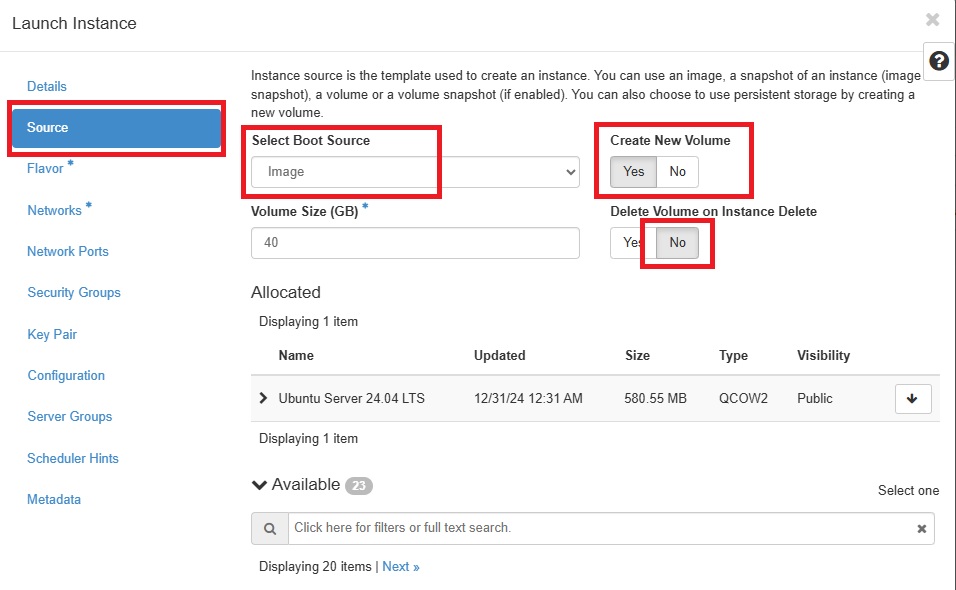Clear the filter search box
The height and width of the screenshot is (590, 956).
click(x=921, y=529)
